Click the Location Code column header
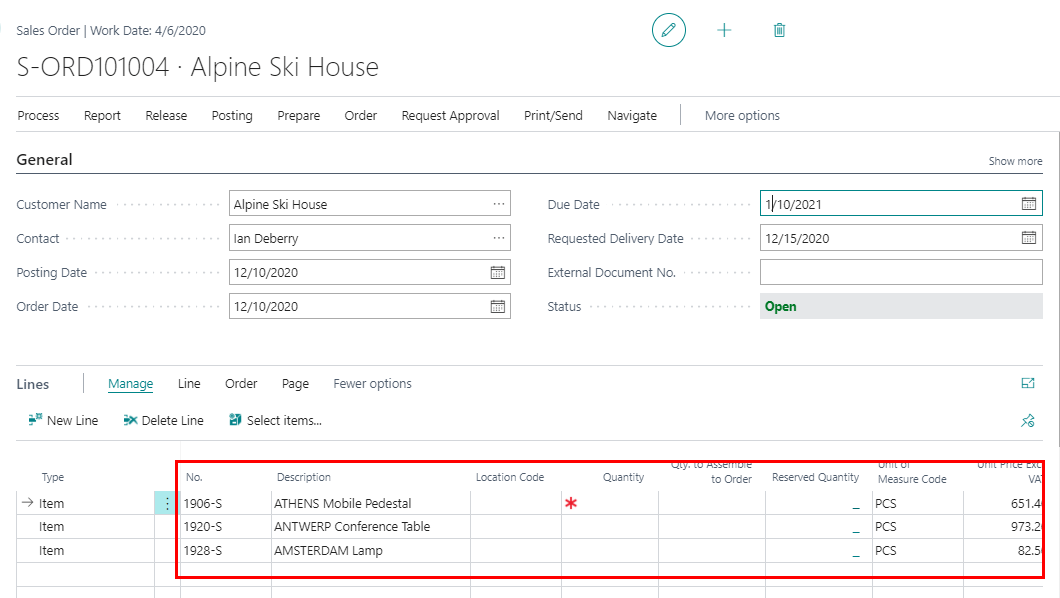 (510, 477)
